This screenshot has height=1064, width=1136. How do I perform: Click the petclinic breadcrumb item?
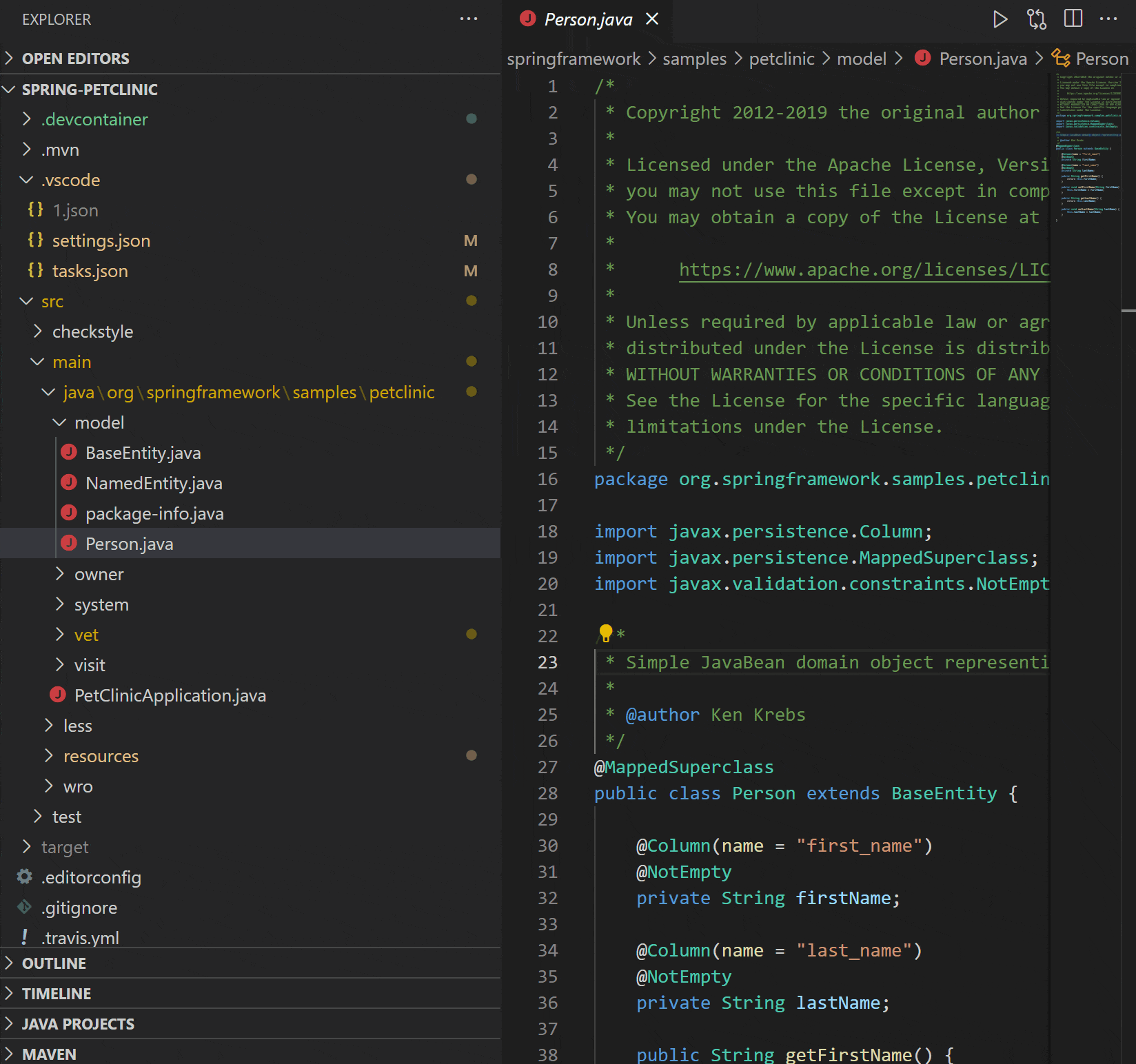point(782,59)
